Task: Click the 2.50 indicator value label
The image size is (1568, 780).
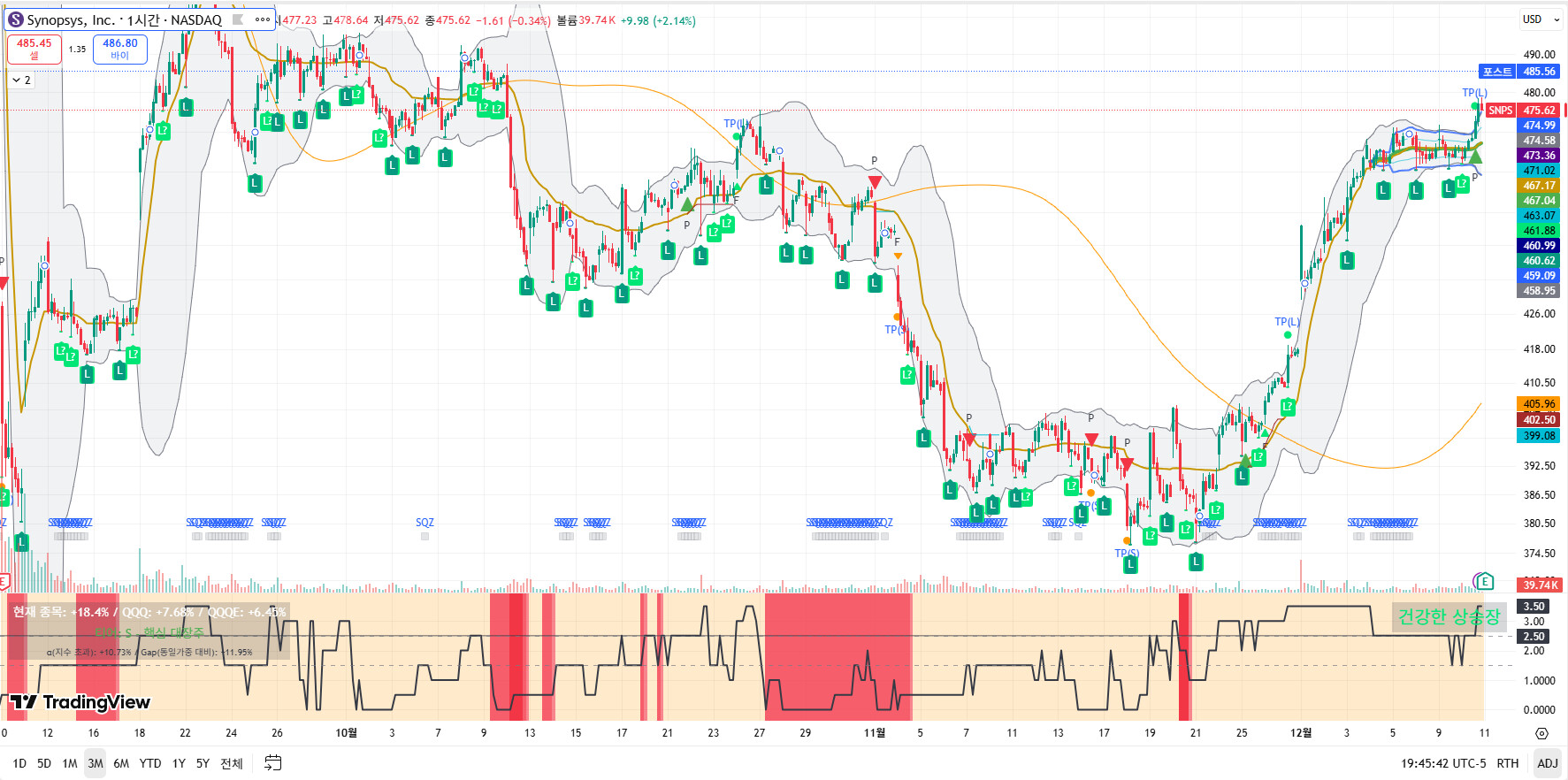Action: (1534, 636)
